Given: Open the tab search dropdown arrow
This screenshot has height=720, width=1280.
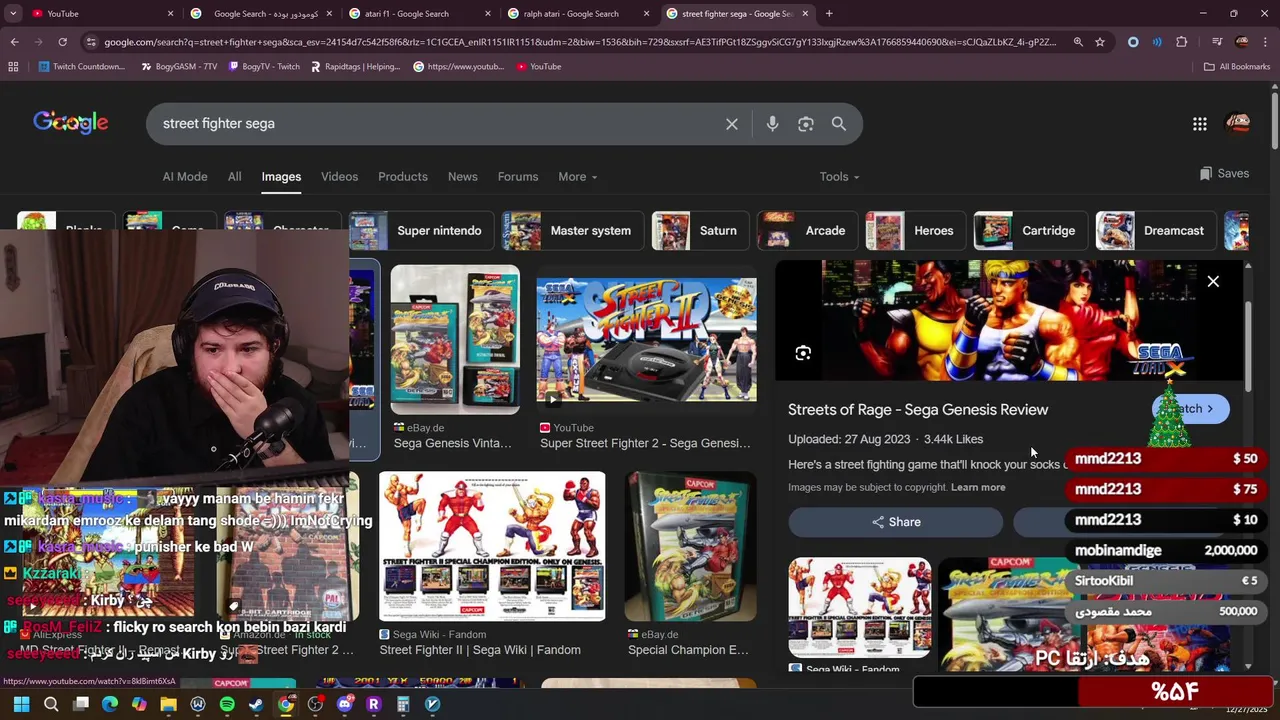Looking at the screenshot, I should pyautogui.click(x=13, y=14).
